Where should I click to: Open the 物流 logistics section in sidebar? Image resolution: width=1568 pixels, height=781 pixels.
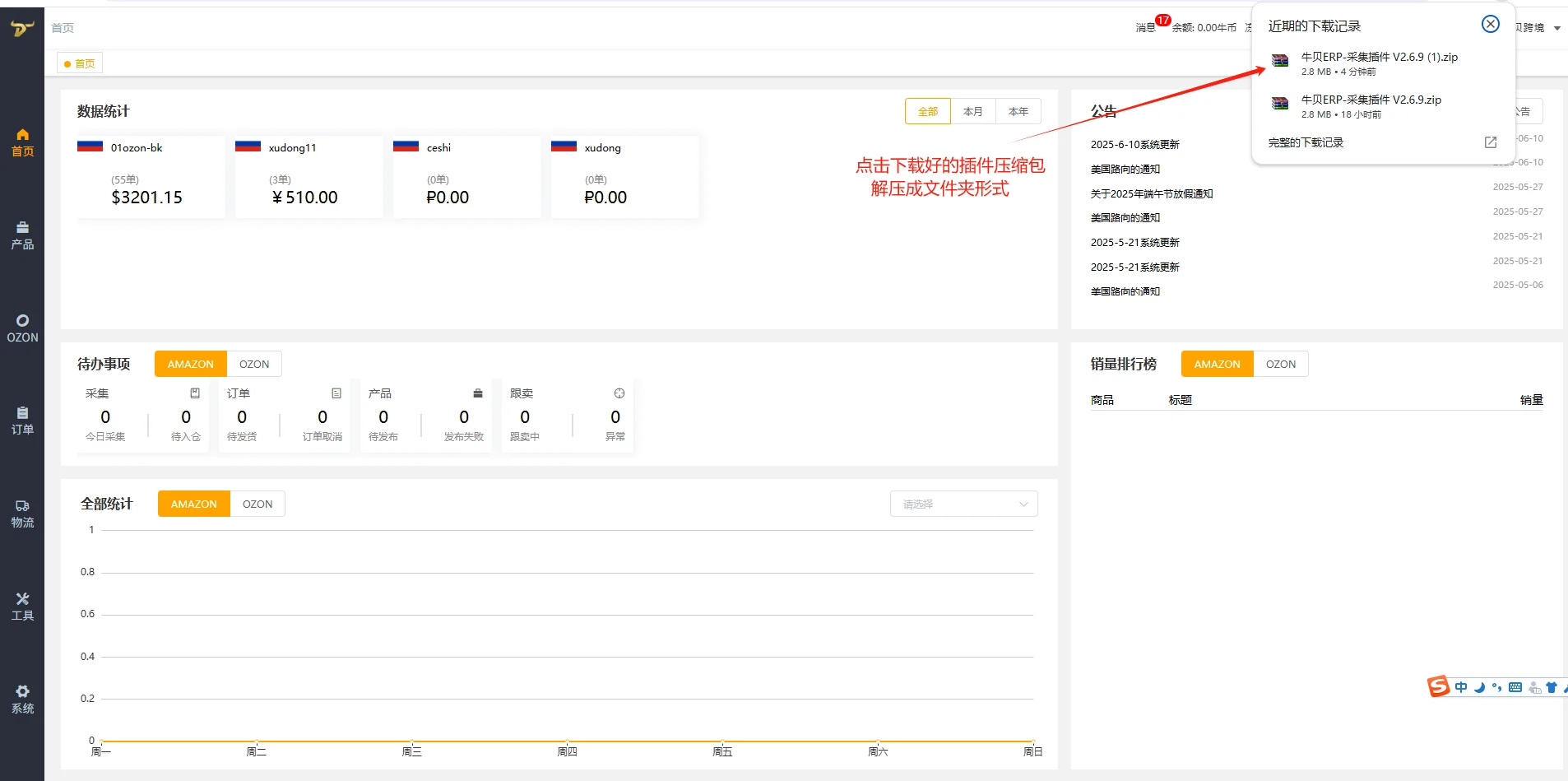click(x=22, y=512)
